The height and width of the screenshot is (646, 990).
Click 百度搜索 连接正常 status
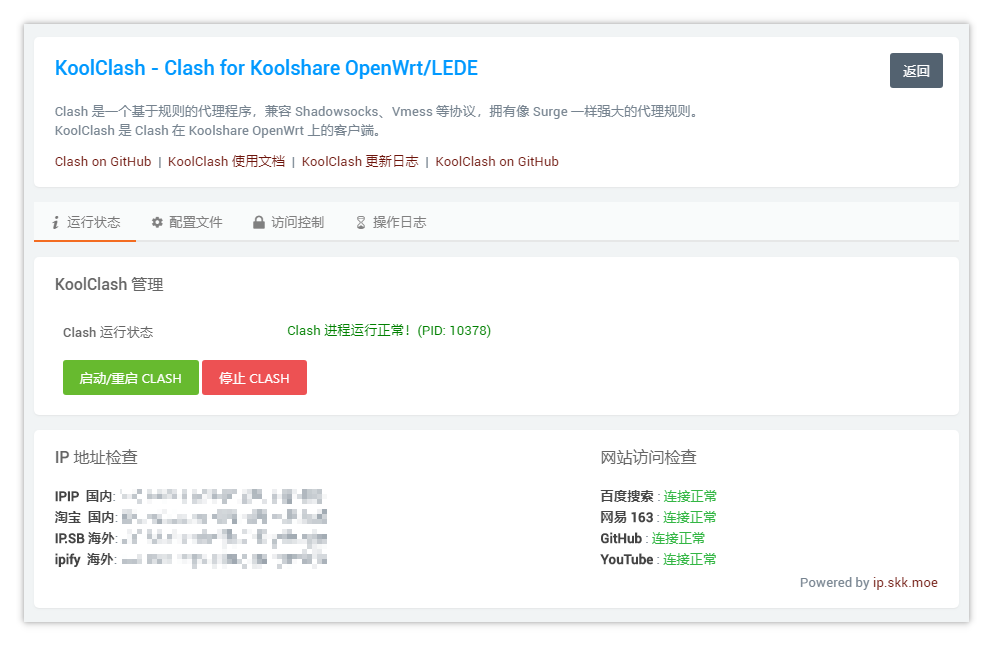click(690, 496)
